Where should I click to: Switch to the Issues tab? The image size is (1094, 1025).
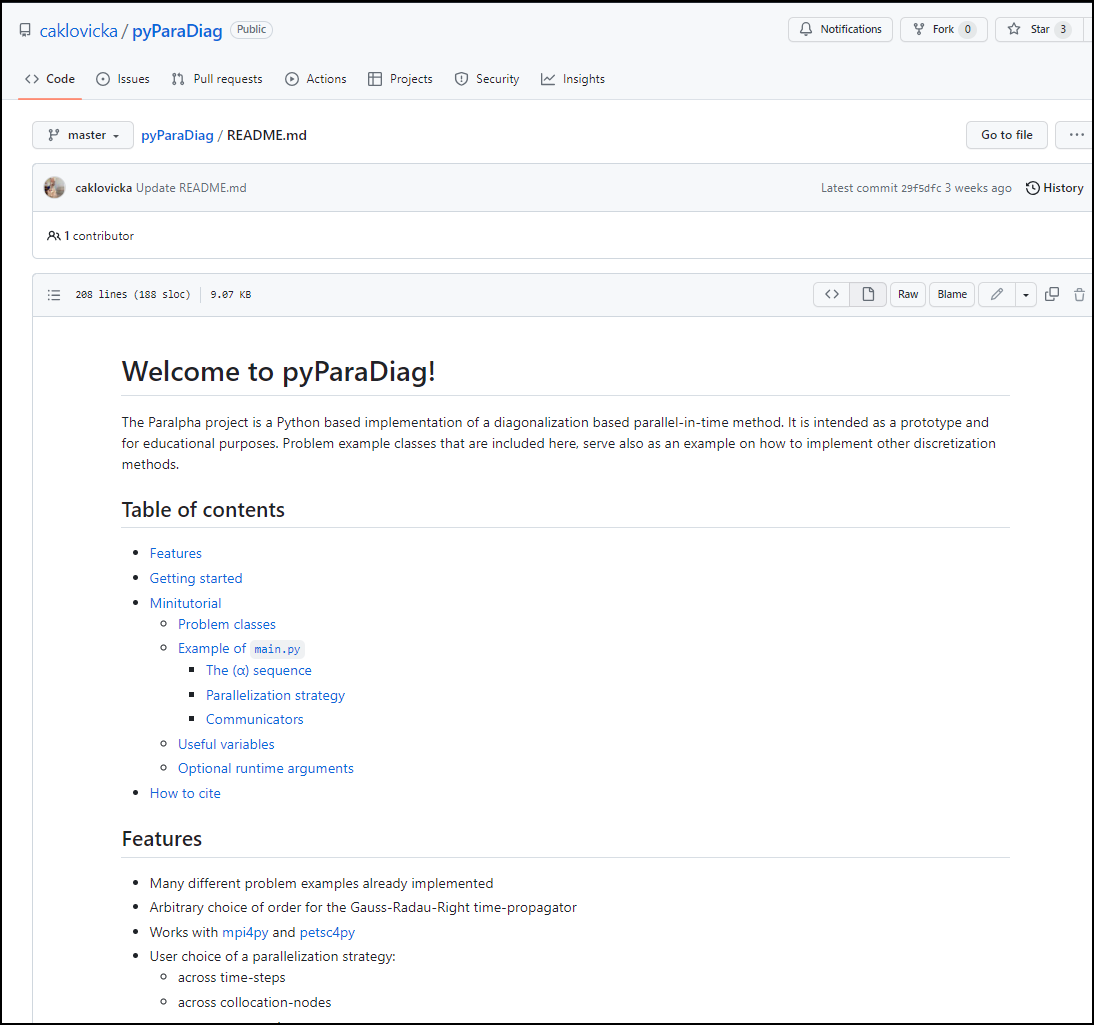click(x=123, y=79)
